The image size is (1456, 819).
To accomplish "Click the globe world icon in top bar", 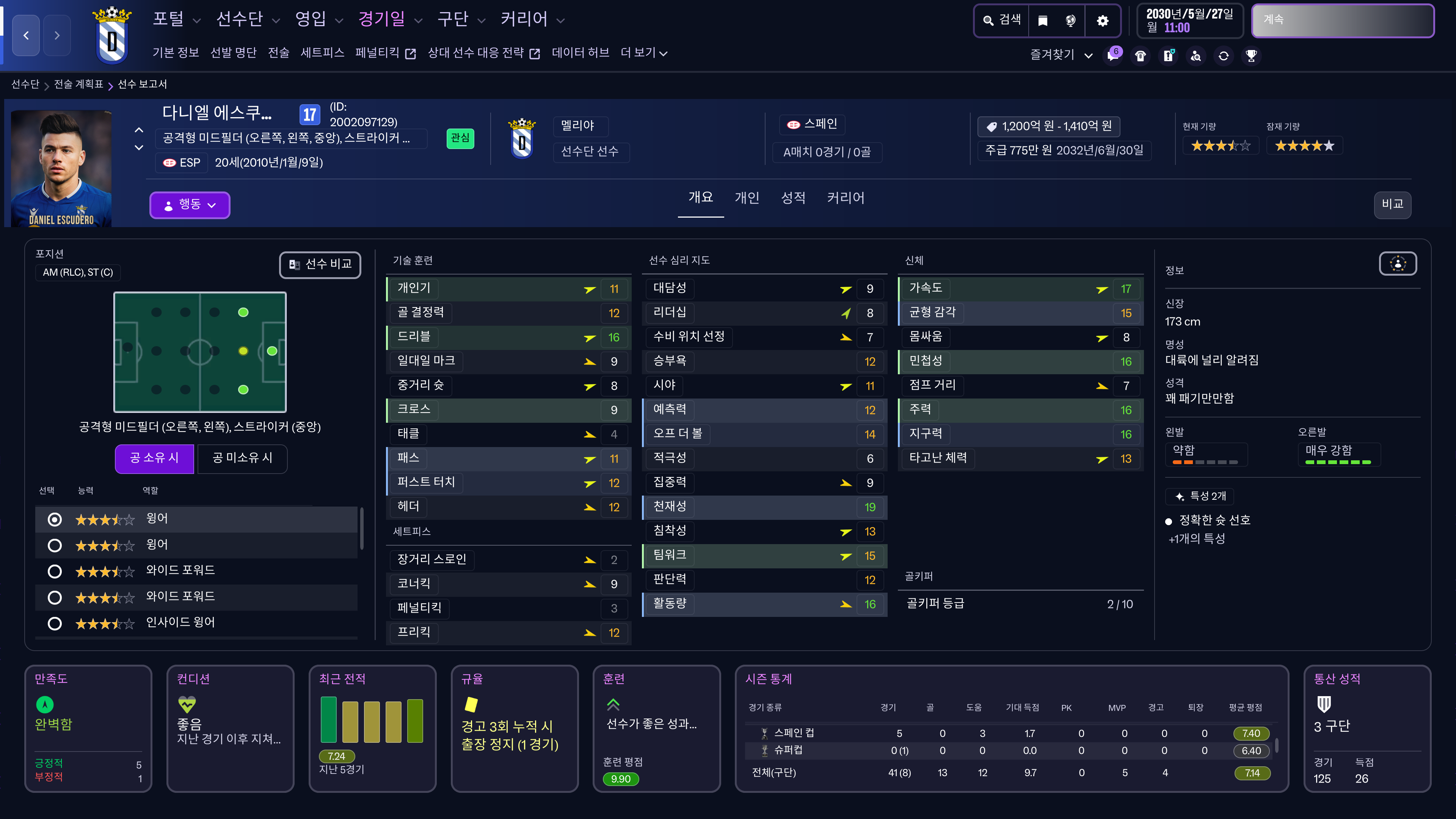I will coord(1070,21).
